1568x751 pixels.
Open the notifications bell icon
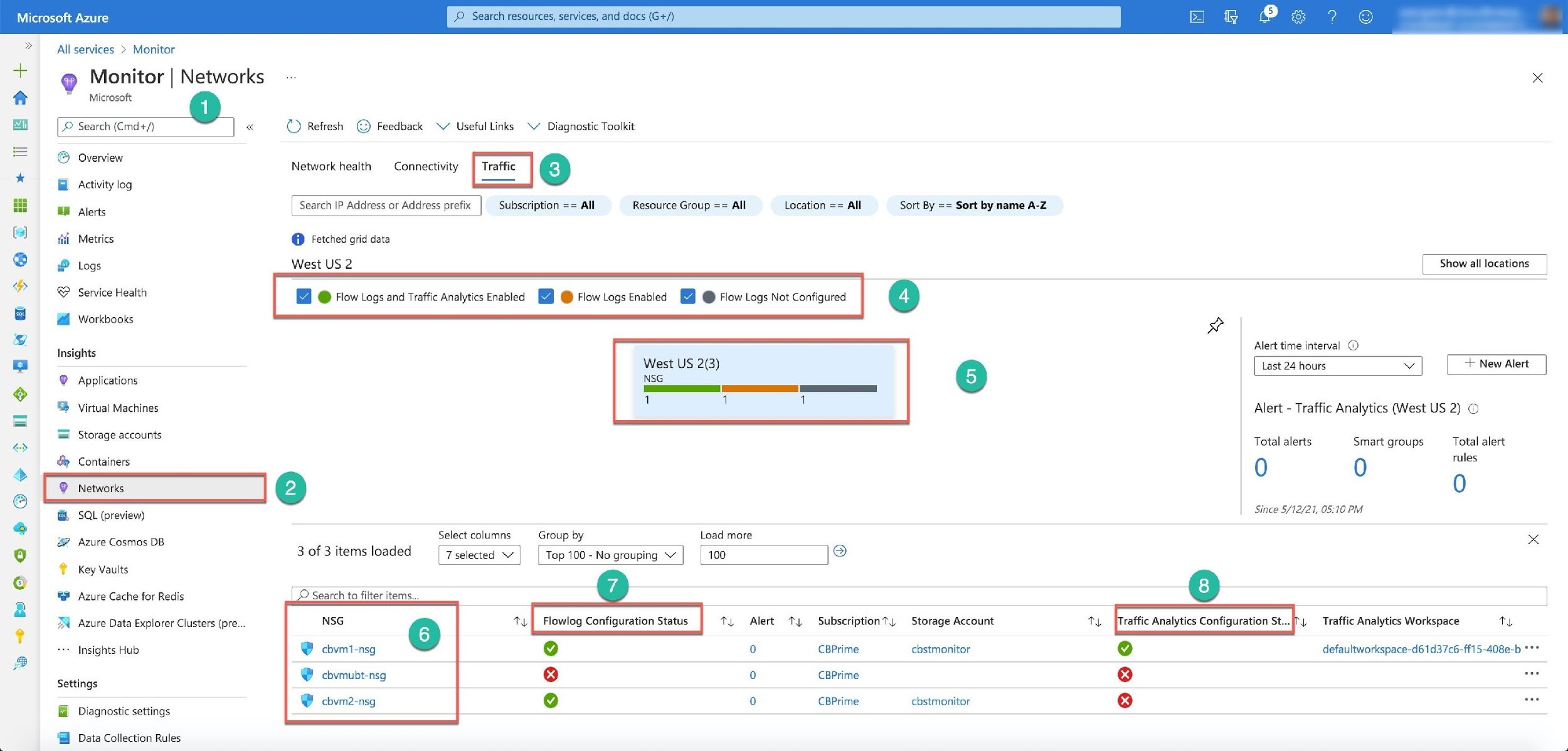[x=1264, y=17]
